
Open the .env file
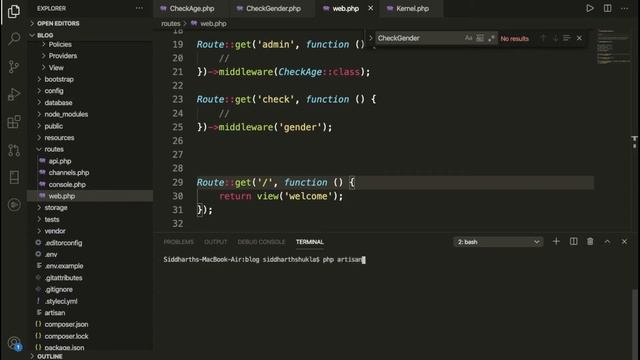(x=51, y=254)
